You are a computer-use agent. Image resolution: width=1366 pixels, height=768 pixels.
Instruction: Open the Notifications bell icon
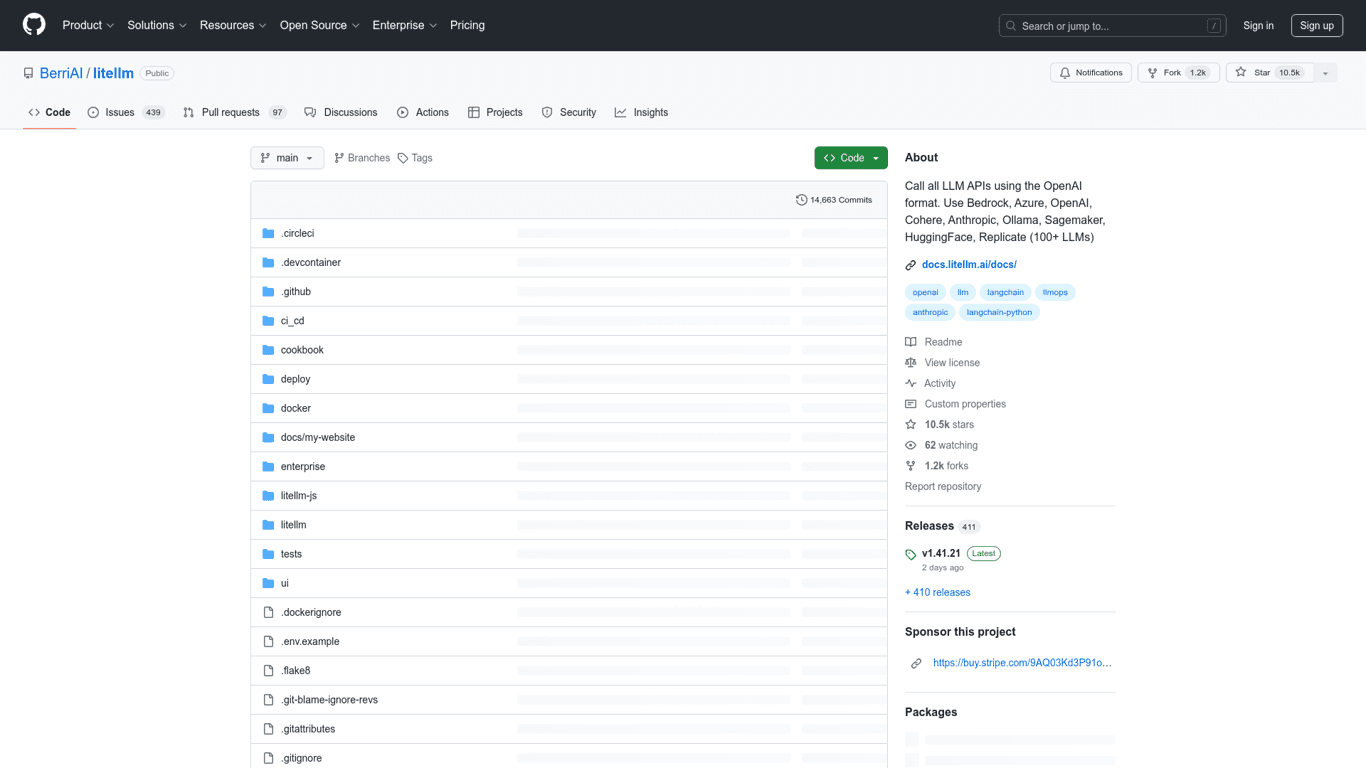click(1065, 72)
